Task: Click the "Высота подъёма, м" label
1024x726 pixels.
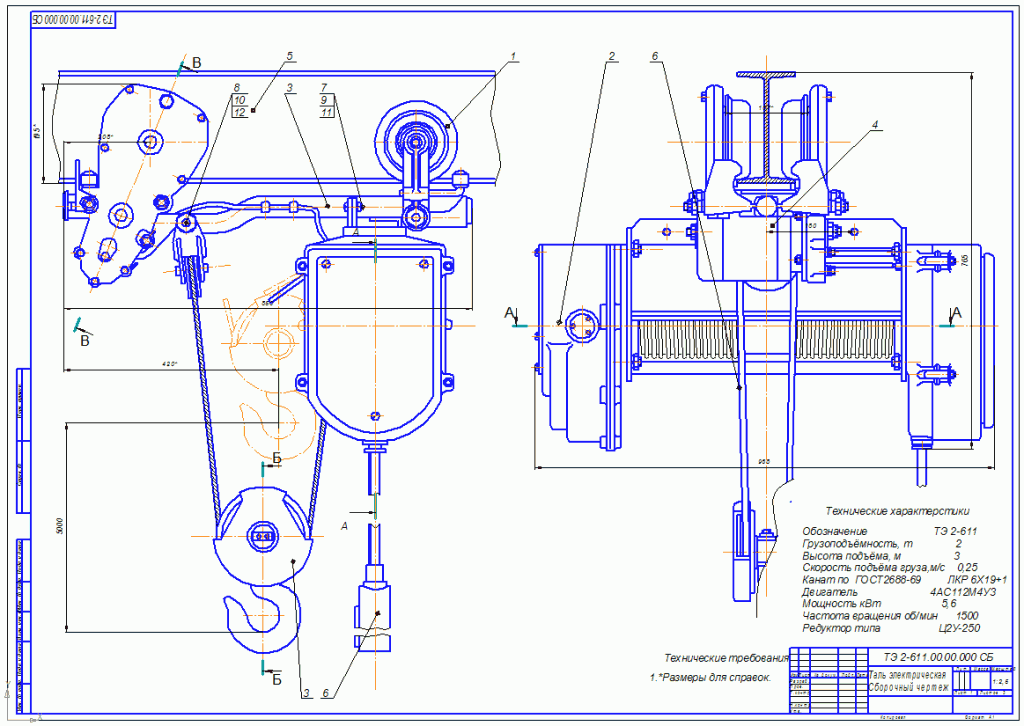Action: (852, 556)
